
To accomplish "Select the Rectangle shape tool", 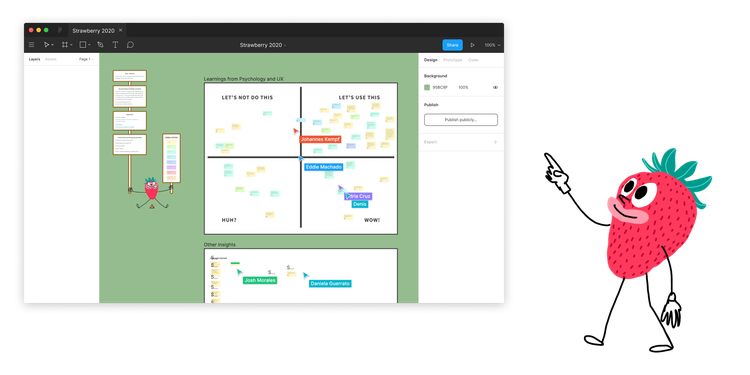I will tap(83, 45).
